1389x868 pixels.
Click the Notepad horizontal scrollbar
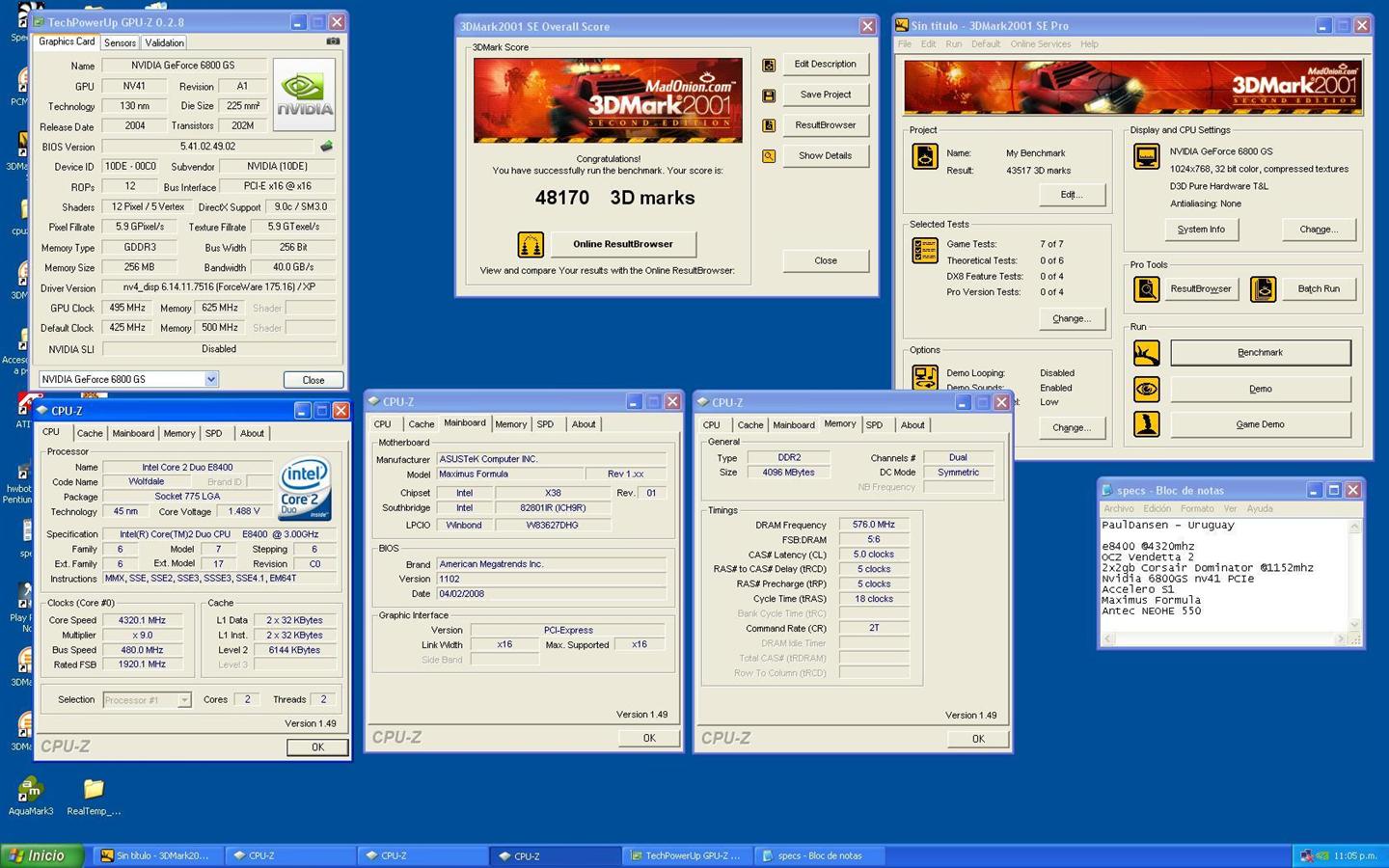1225,638
